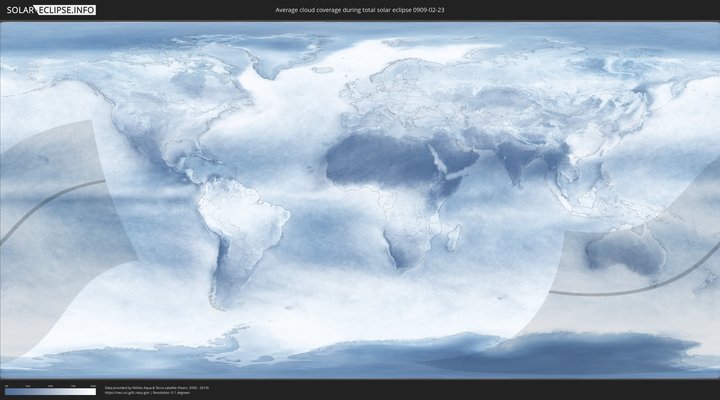Click the cloud coverage color scale bar
The width and height of the screenshot is (720, 400).
click(x=51, y=392)
